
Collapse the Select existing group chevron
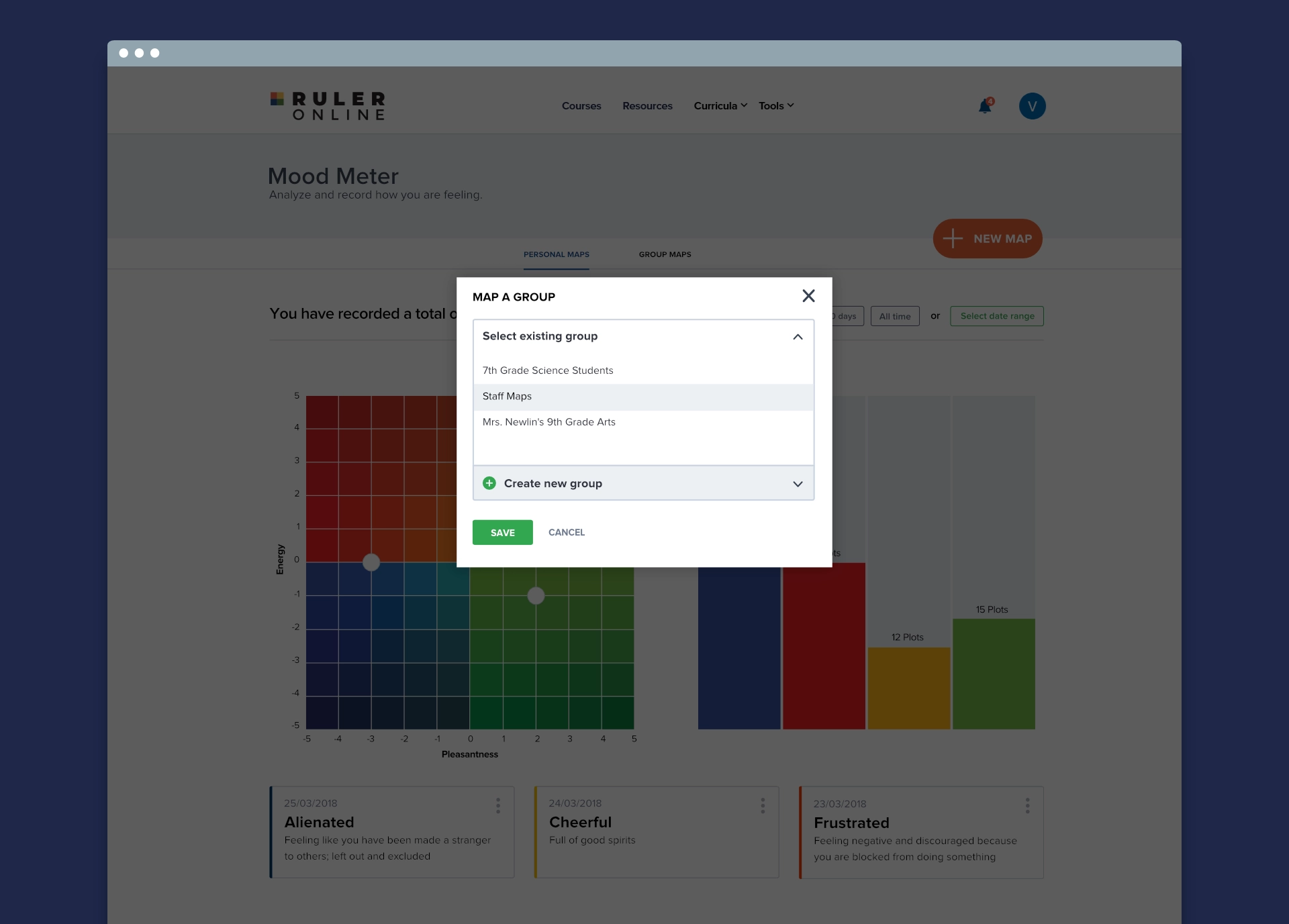tap(798, 337)
